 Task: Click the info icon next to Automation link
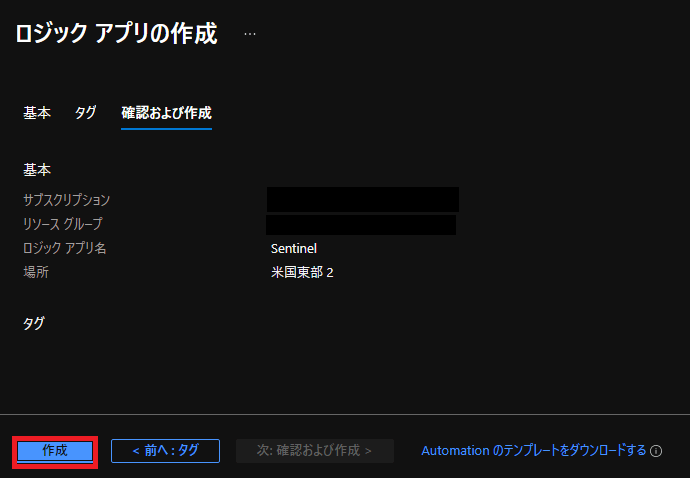click(x=657, y=451)
